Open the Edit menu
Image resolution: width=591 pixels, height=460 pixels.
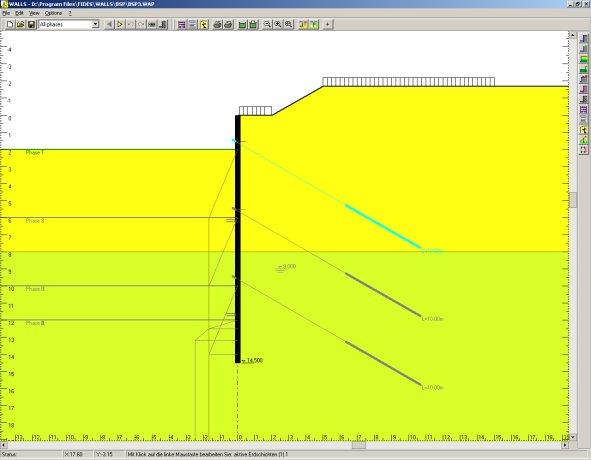pyautogui.click(x=19, y=13)
